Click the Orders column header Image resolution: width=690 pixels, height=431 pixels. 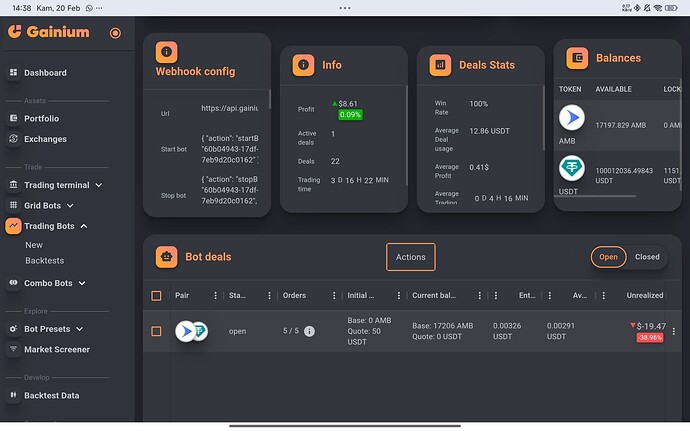(294, 295)
